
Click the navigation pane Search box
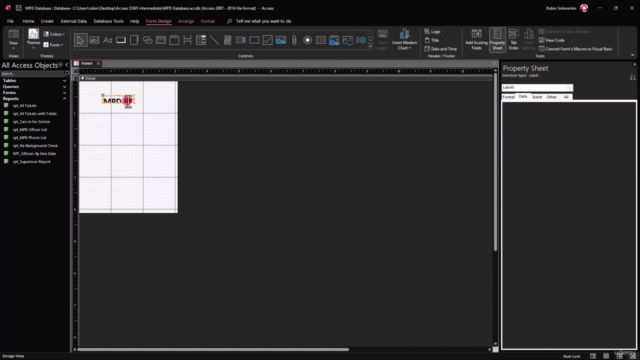(x=33, y=73)
